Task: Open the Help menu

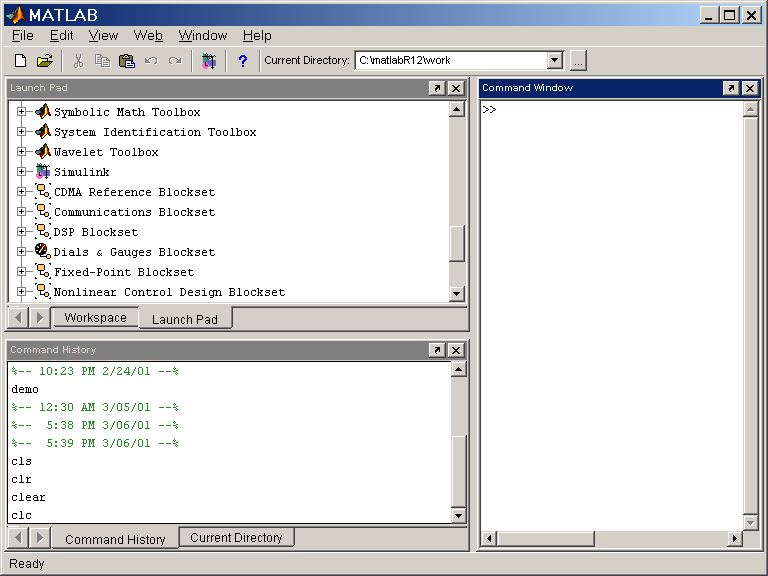Action: pyautogui.click(x=257, y=36)
